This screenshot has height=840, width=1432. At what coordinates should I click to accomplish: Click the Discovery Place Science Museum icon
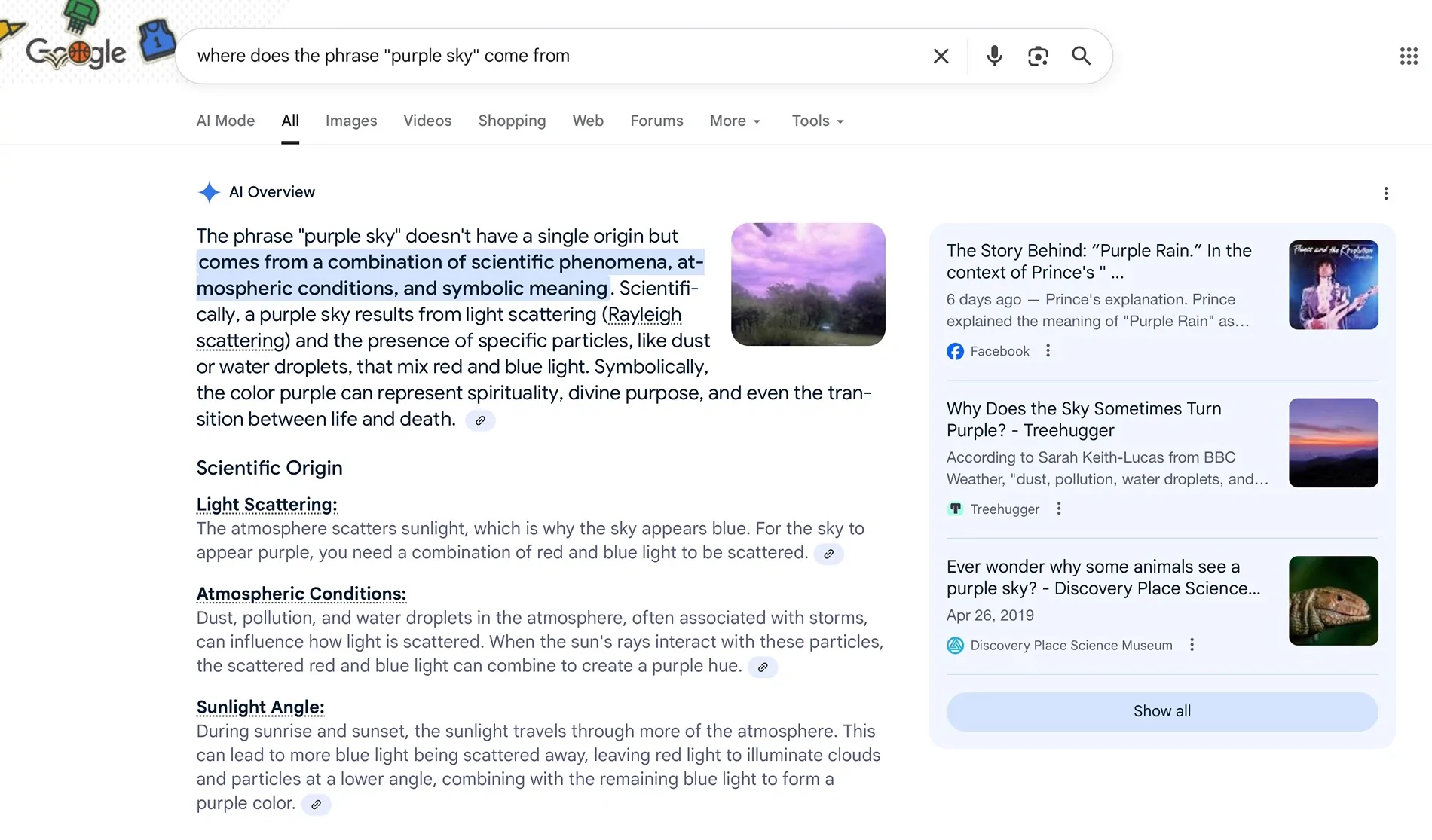(955, 646)
